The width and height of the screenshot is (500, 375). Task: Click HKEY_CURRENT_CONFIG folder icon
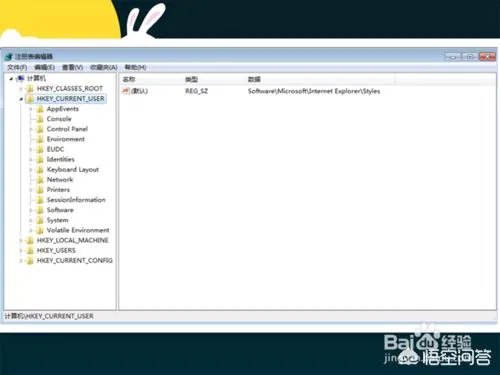[x=30, y=261]
